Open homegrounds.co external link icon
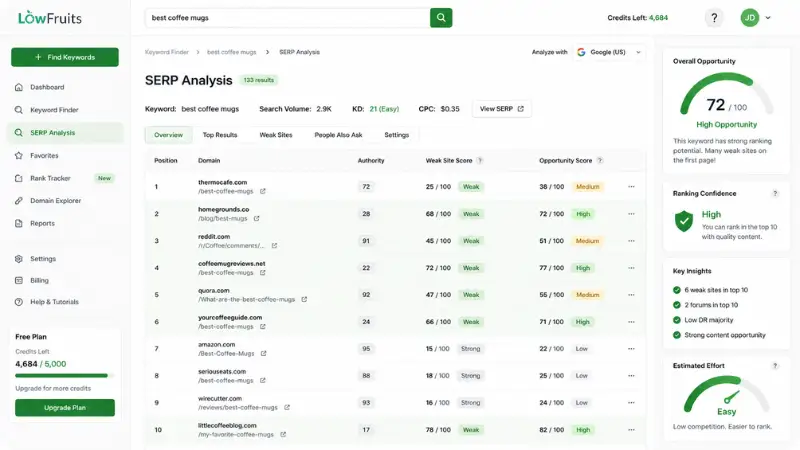800x450 pixels. click(x=257, y=218)
